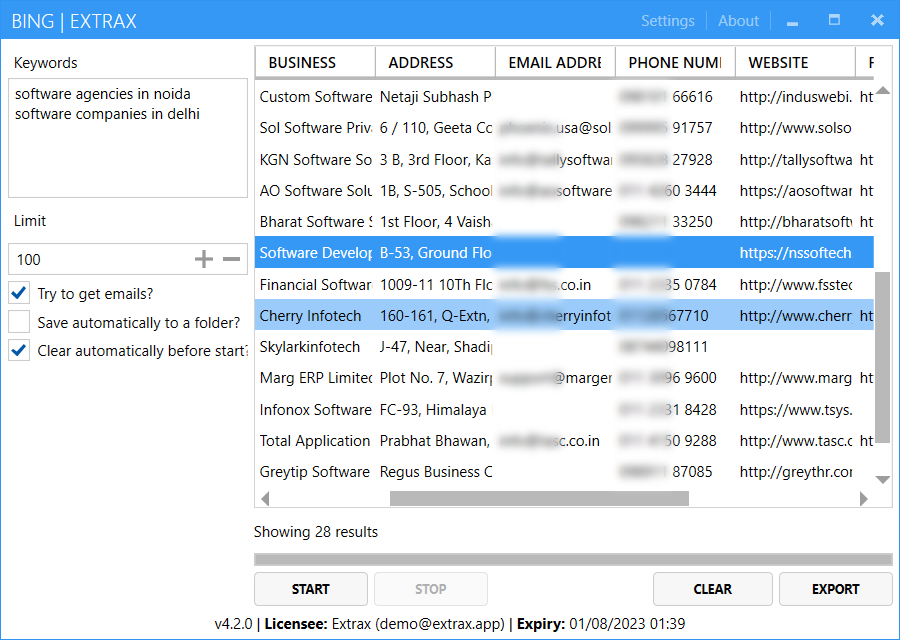
Task: Select the 'Sol Software Priv' row
Action: (x=565, y=127)
